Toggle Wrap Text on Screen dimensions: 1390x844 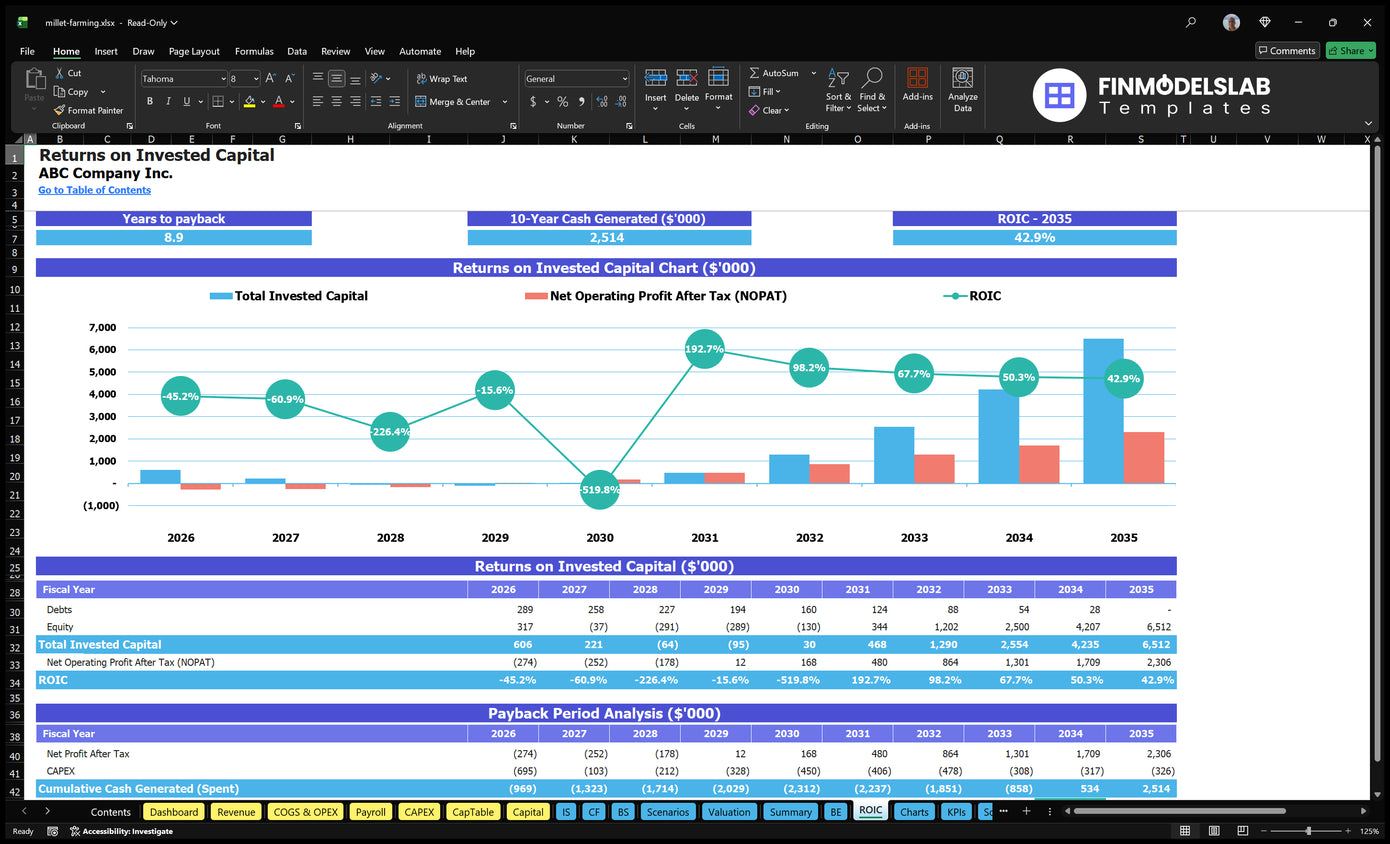441,79
